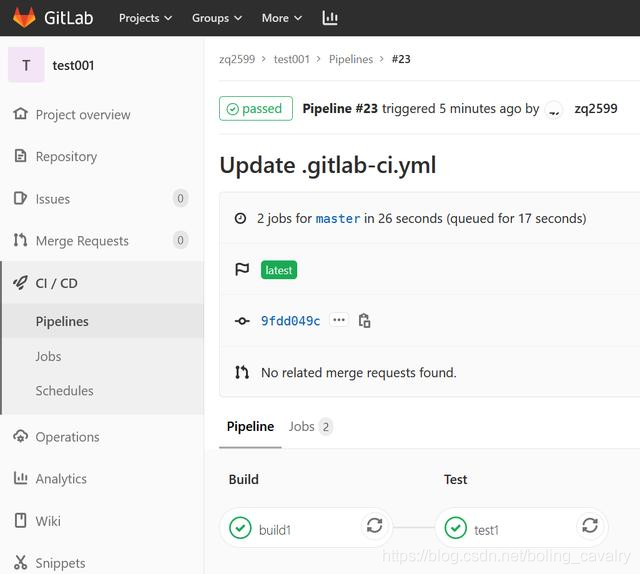Click the build1 passed status icon
This screenshot has height=574, width=640.
(240, 527)
